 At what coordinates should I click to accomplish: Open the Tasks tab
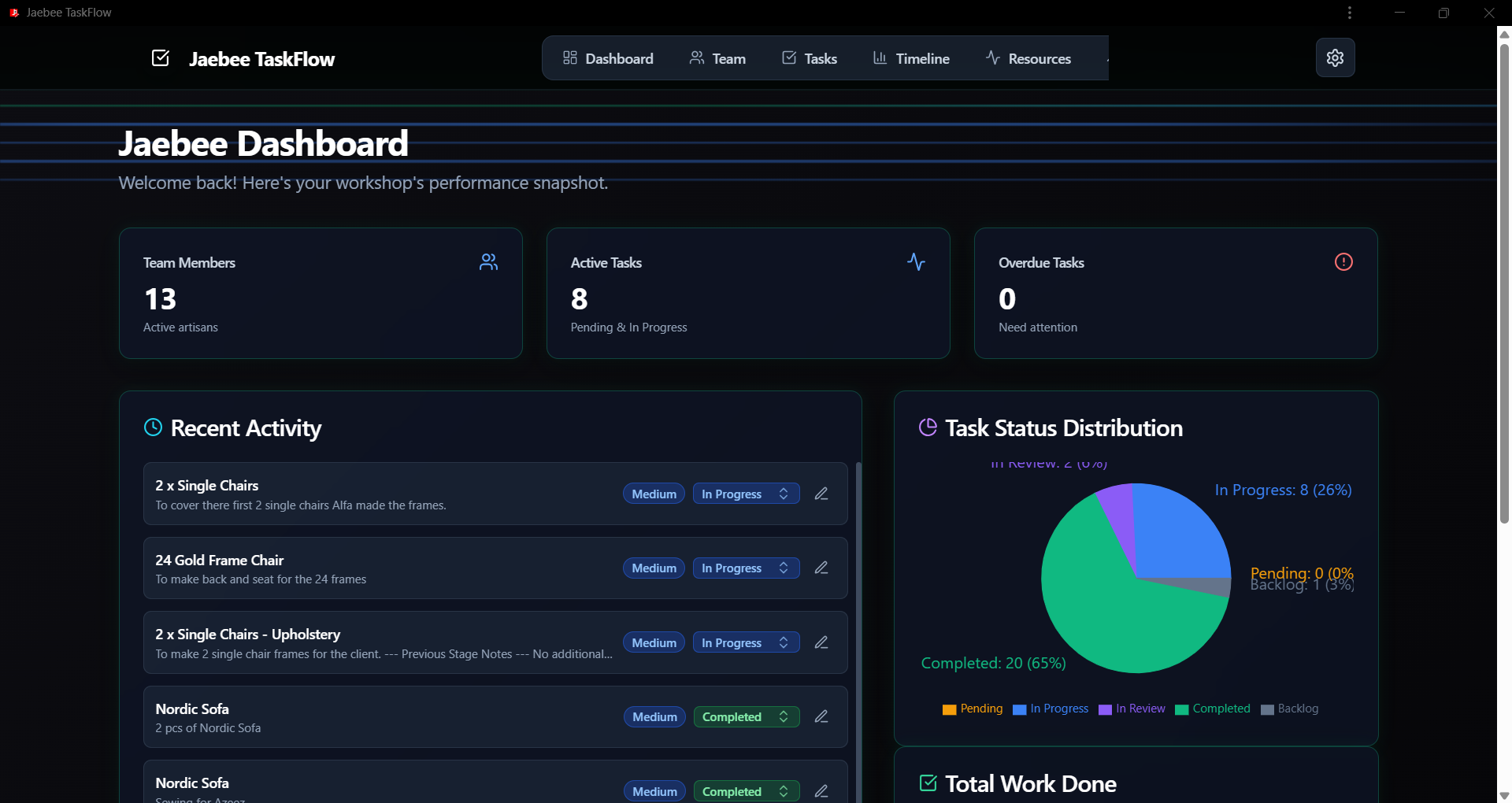pos(810,58)
